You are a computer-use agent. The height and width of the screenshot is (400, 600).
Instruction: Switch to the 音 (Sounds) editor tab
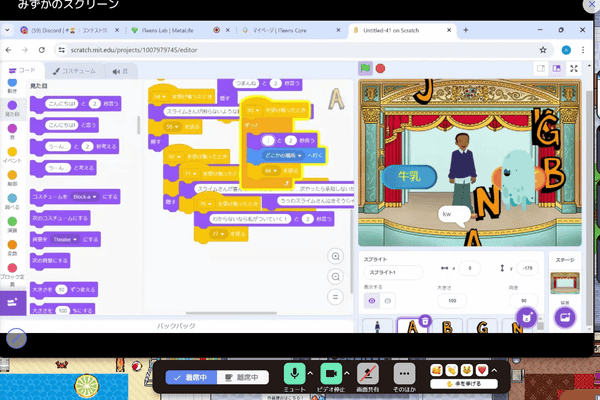[121, 71]
